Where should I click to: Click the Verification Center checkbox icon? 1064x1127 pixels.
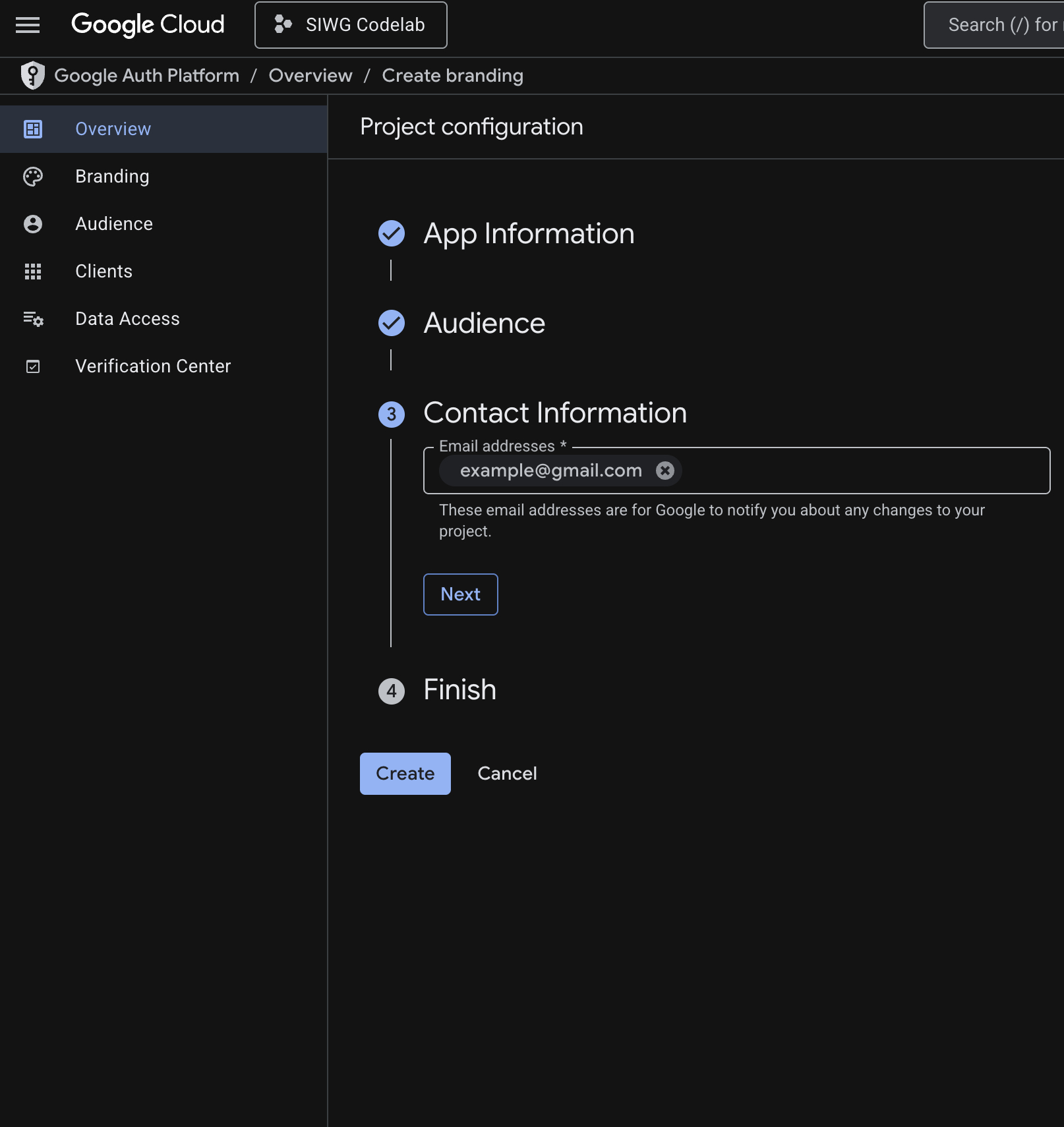point(32,366)
